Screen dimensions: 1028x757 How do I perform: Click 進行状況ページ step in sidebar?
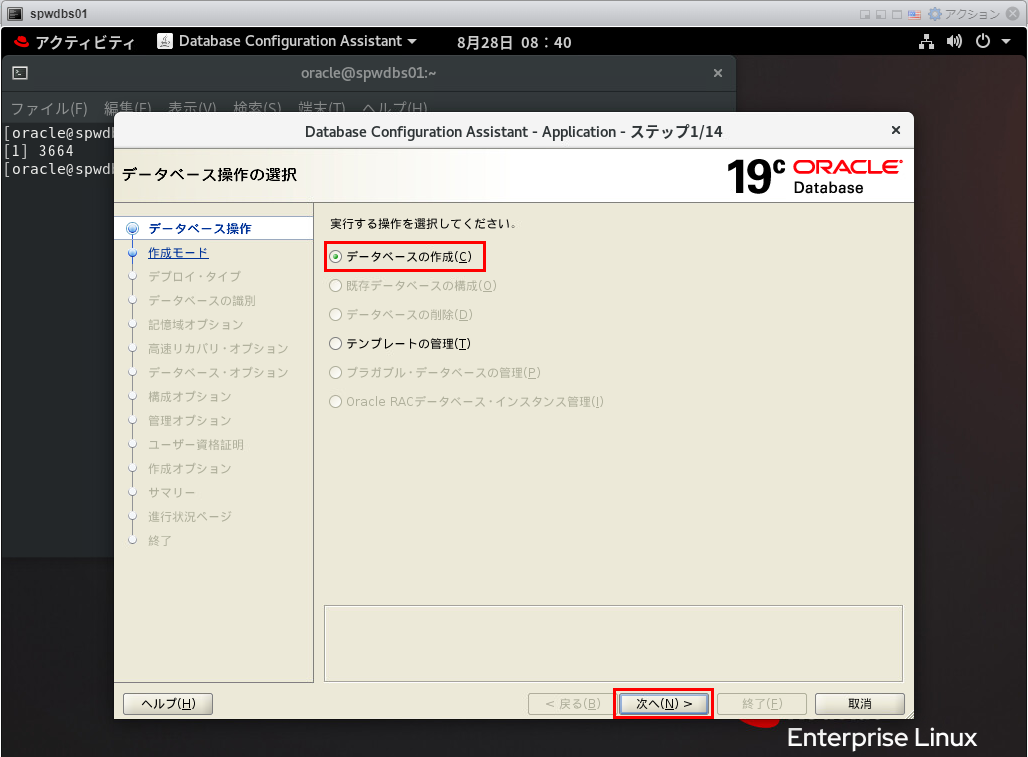(x=189, y=516)
